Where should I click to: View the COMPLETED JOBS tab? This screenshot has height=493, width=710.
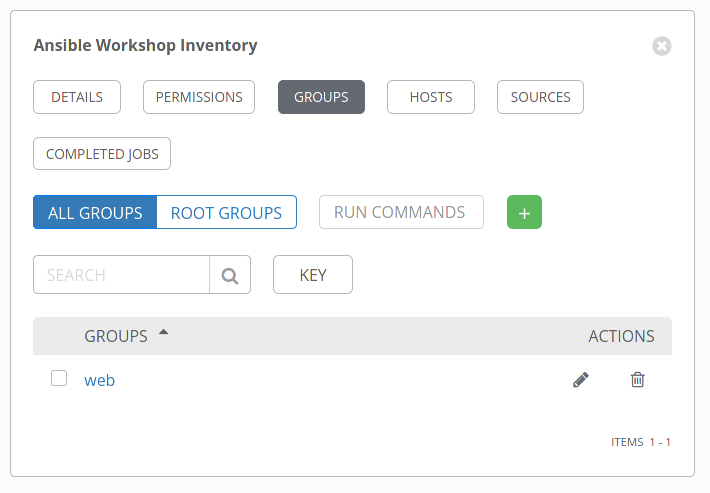pos(102,154)
